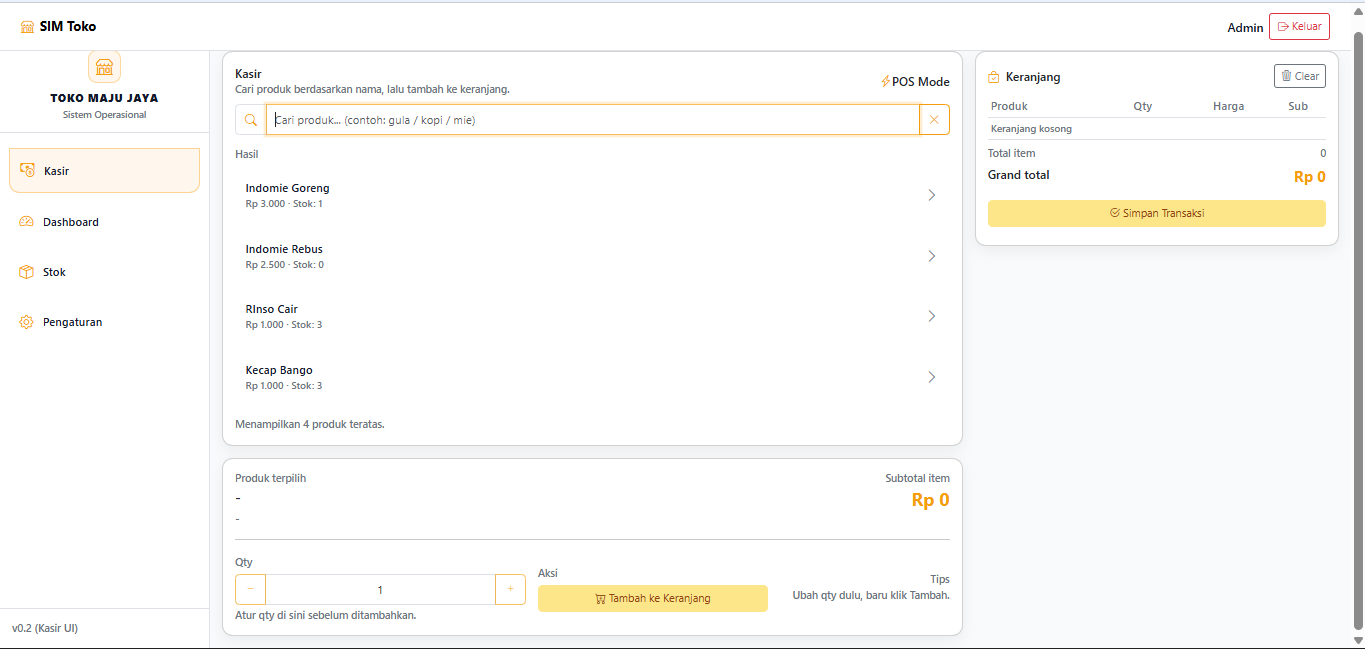The height and width of the screenshot is (649, 1365).
Task: Expand Kecap Bango chevron arrow
Action: (931, 377)
